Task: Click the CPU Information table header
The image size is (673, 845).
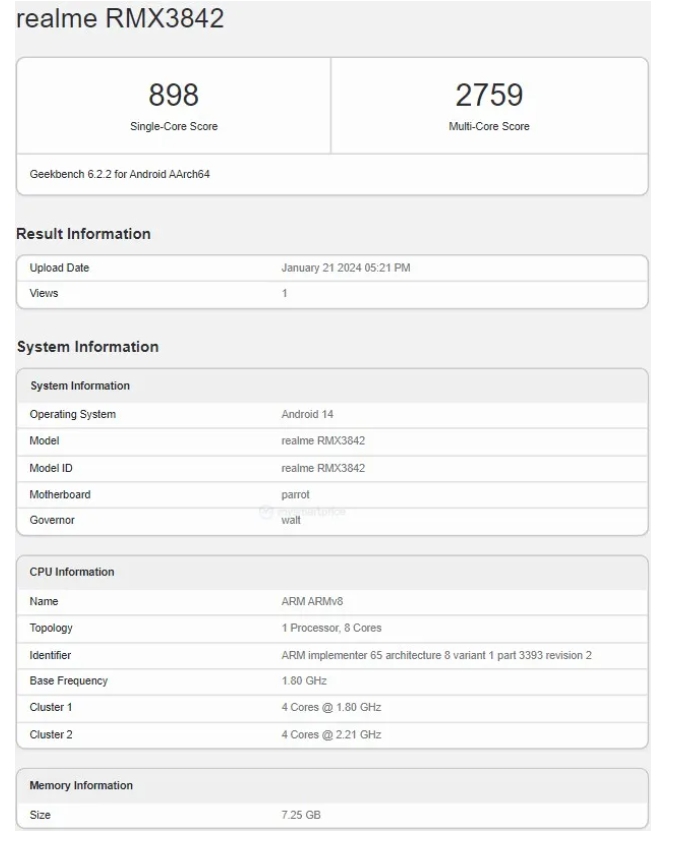Action: click(x=72, y=572)
